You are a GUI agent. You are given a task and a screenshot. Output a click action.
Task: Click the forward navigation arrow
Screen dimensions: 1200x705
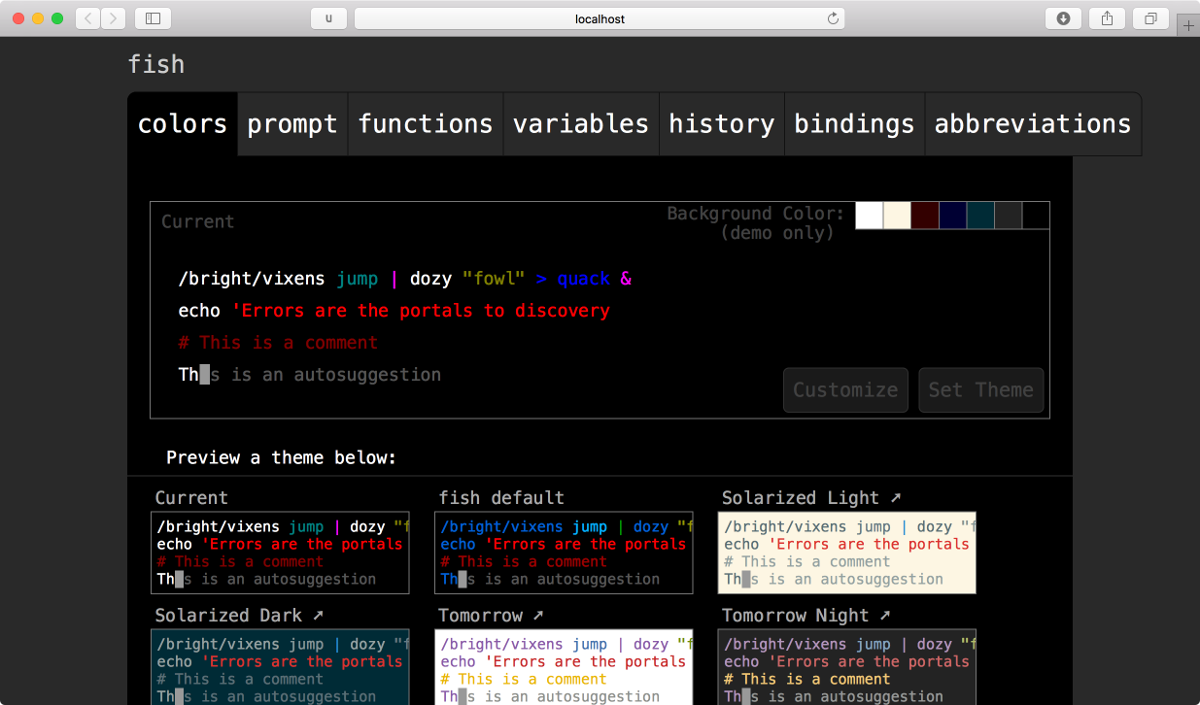114,18
